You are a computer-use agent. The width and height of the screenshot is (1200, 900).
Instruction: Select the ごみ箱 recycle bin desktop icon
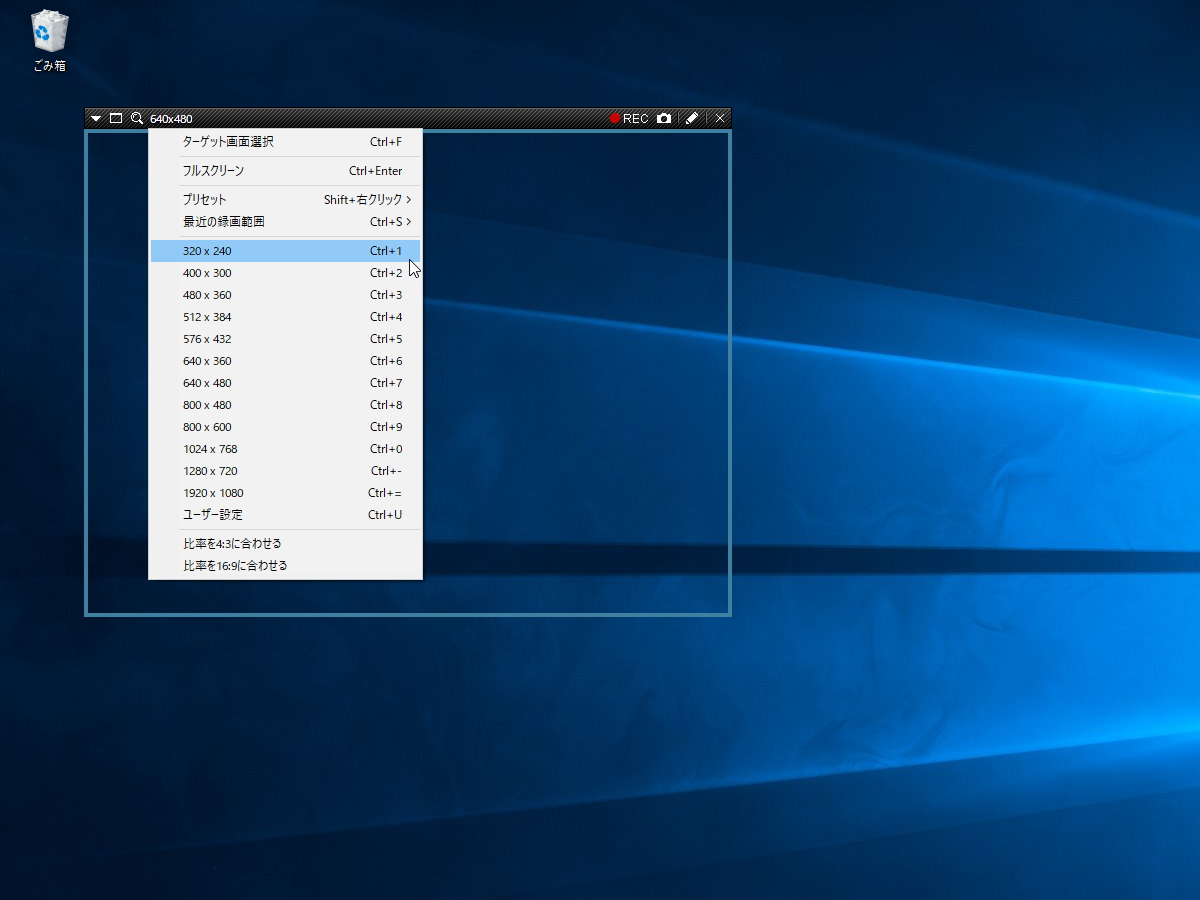tap(49, 40)
